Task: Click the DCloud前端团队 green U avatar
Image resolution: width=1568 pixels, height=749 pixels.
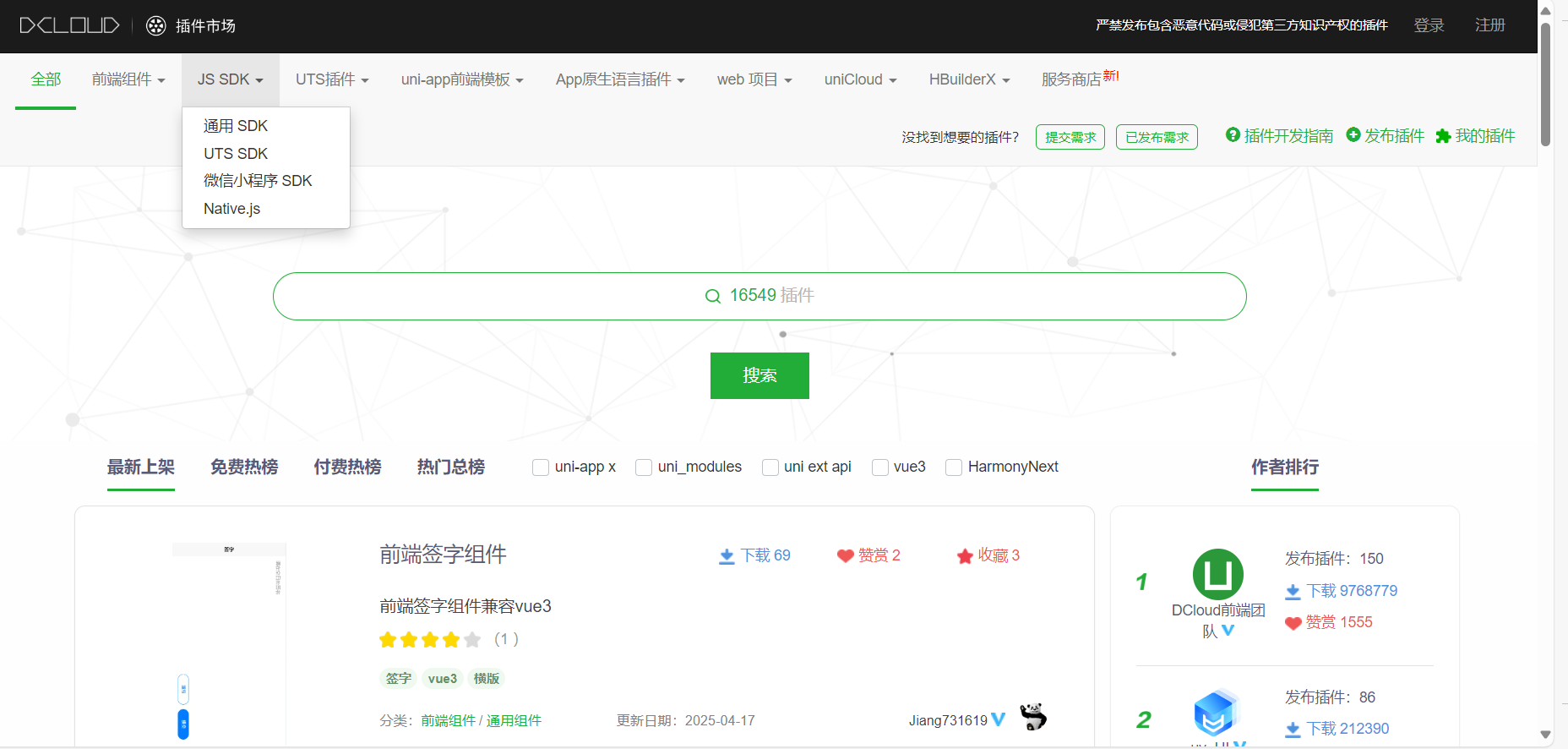Action: tap(1218, 574)
